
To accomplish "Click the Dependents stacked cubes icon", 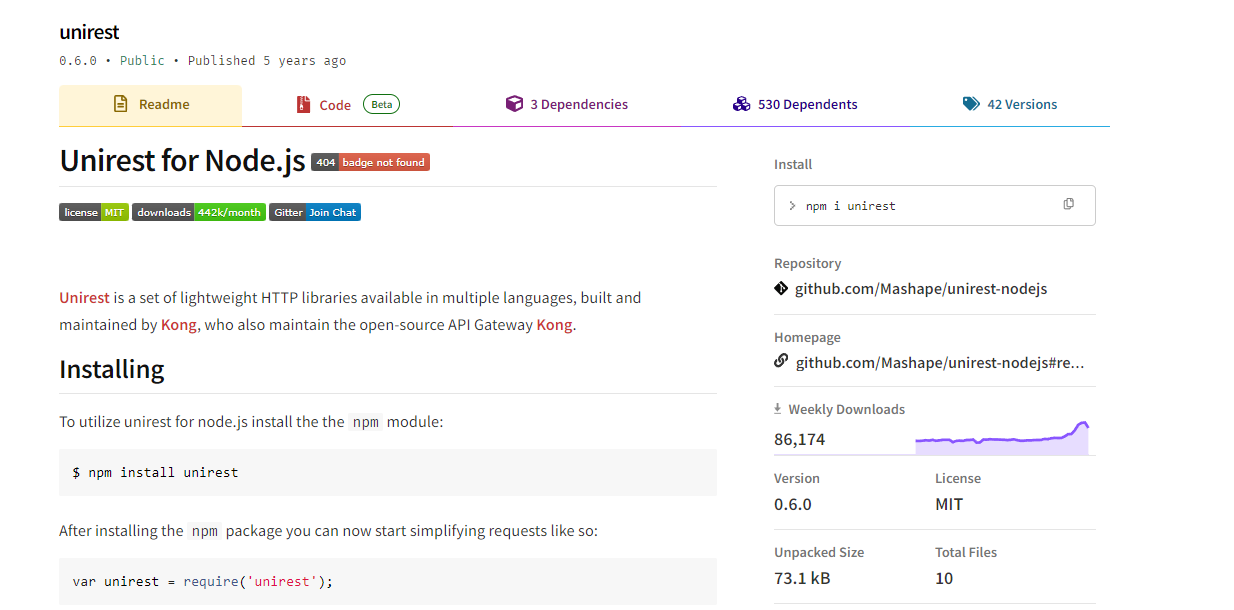I will click(x=741, y=104).
